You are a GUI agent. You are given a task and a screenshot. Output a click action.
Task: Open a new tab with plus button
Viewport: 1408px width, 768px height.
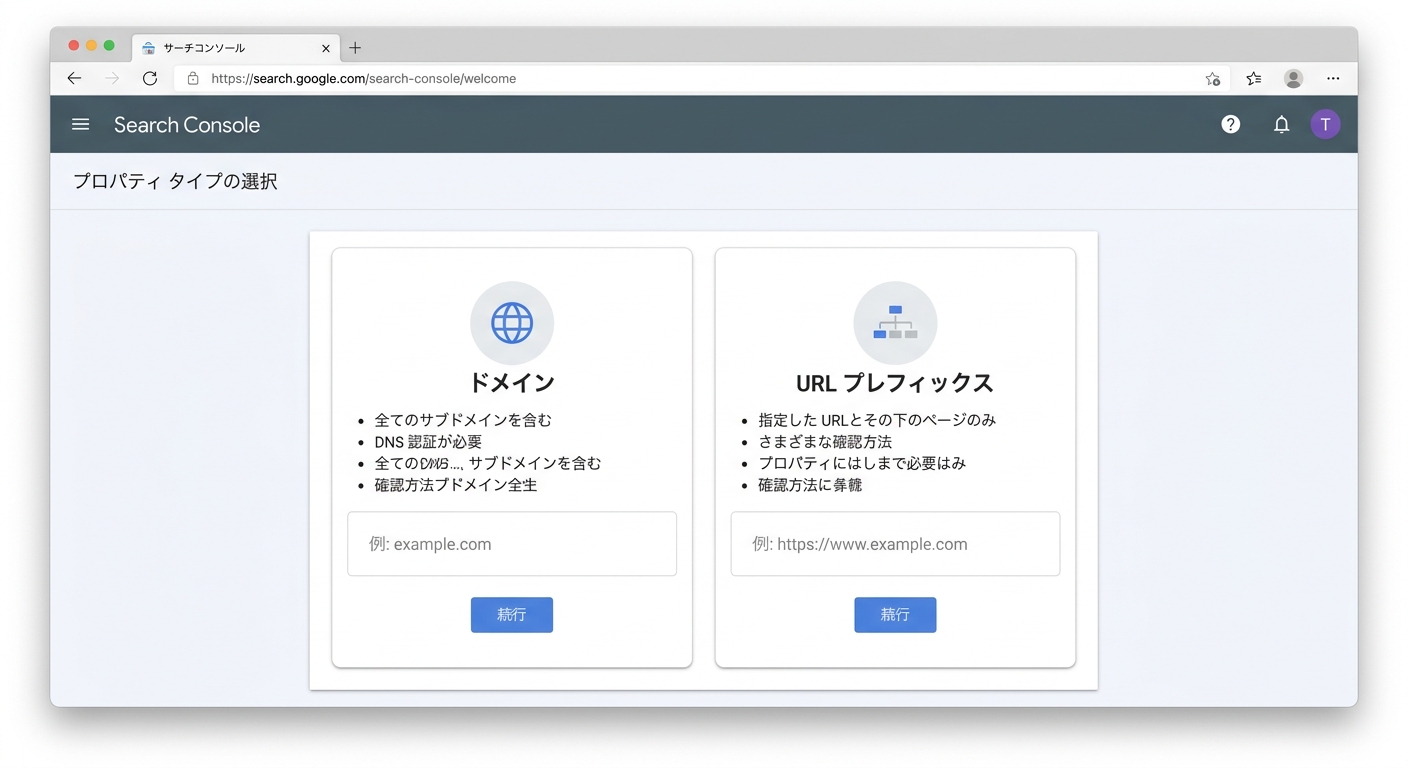[x=355, y=48]
